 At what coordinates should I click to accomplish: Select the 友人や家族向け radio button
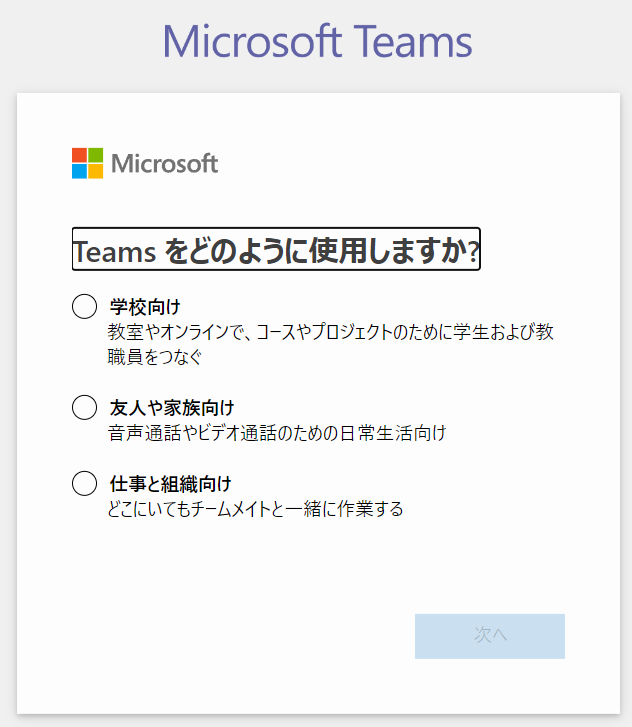(x=84, y=407)
